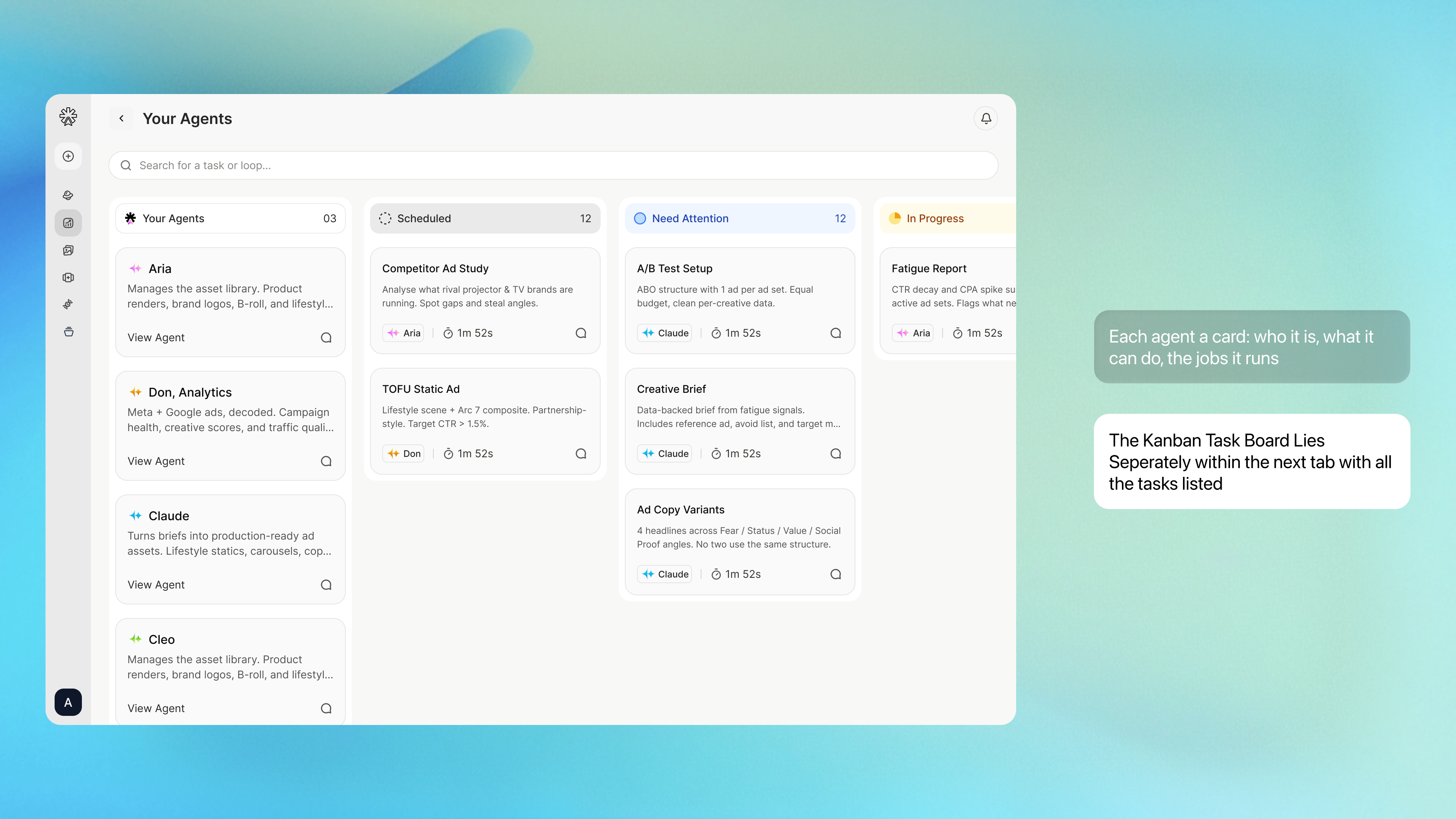Click Aria tag on Competitor Ad Study
The height and width of the screenshot is (819, 1456).
(403, 333)
